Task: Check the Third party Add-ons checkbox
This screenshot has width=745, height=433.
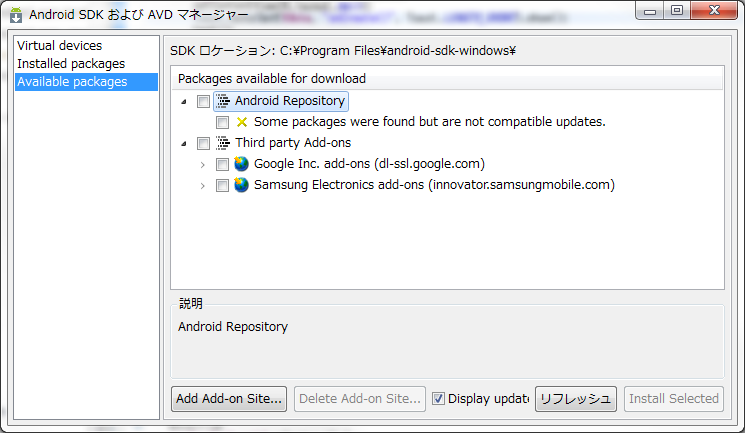Action: (x=203, y=143)
